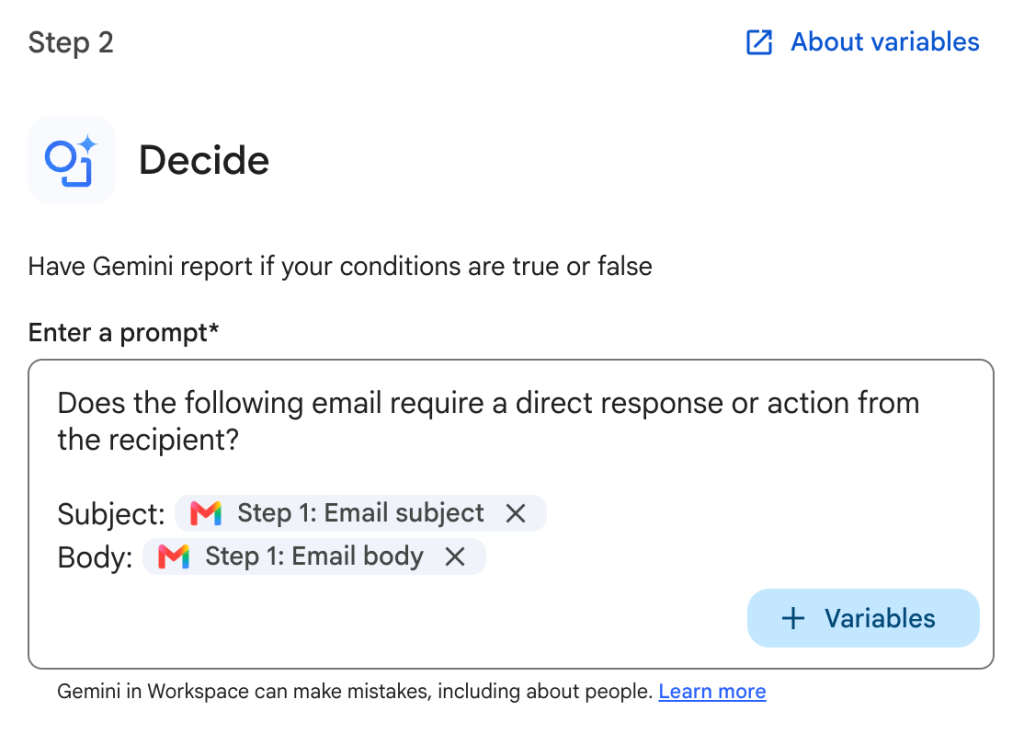Click the Enter a prompt label
Viewport: 1024px width, 734px height.
pos(123,333)
